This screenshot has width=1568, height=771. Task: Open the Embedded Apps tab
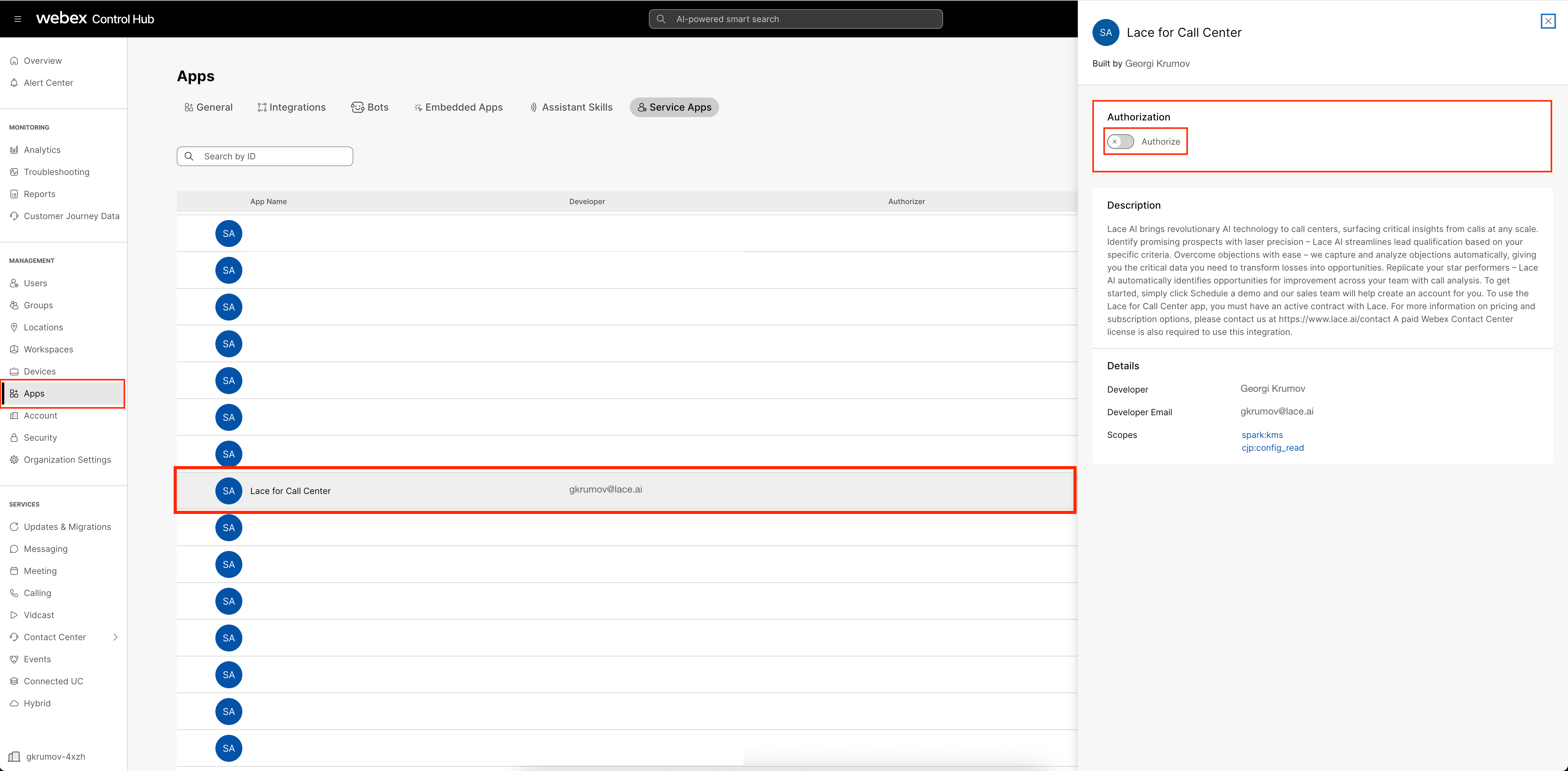pyautogui.click(x=458, y=107)
